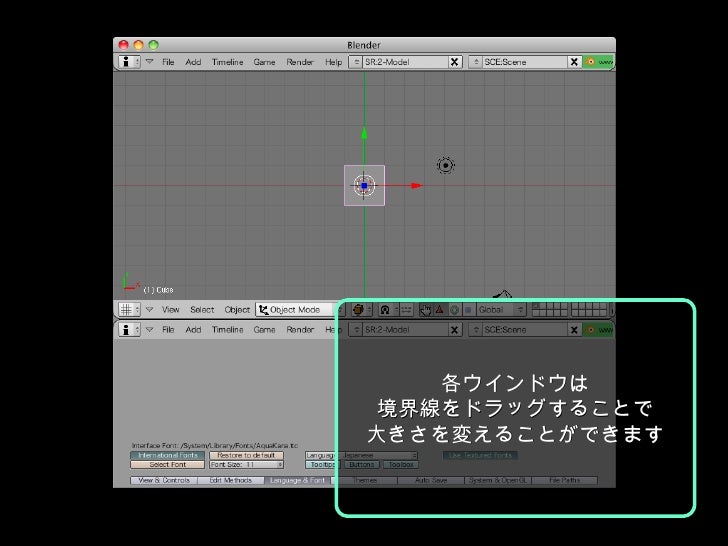
Task: Open Render menu in lower info header
Action: pos(300,330)
